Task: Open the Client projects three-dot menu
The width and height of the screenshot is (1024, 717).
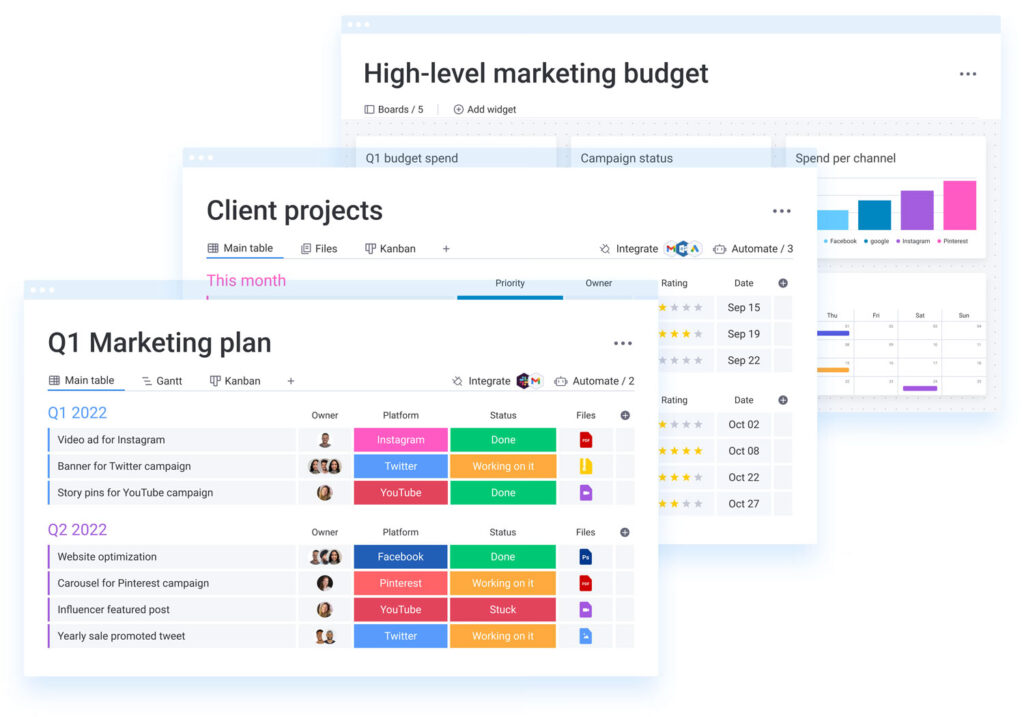Action: pyautogui.click(x=781, y=211)
